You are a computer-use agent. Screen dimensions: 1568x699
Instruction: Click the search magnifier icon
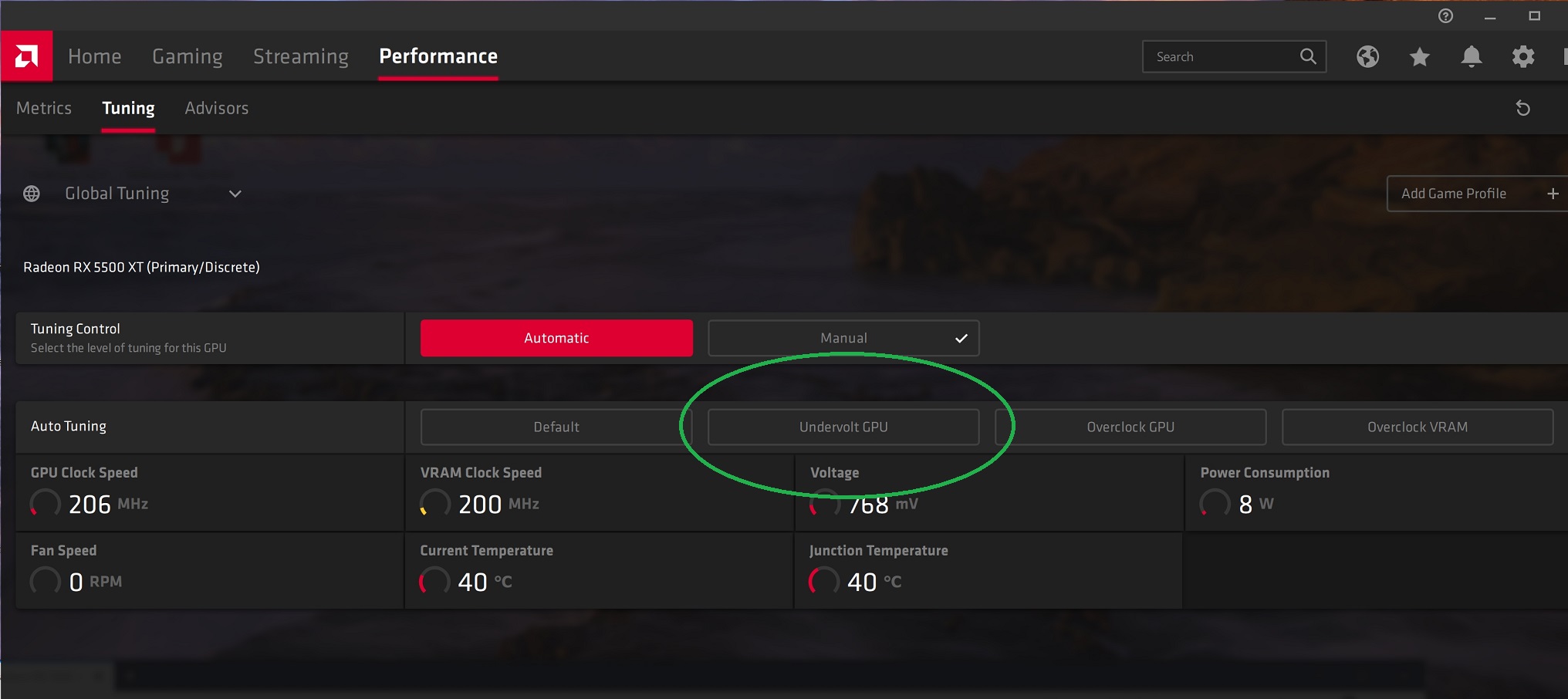pos(1308,56)
